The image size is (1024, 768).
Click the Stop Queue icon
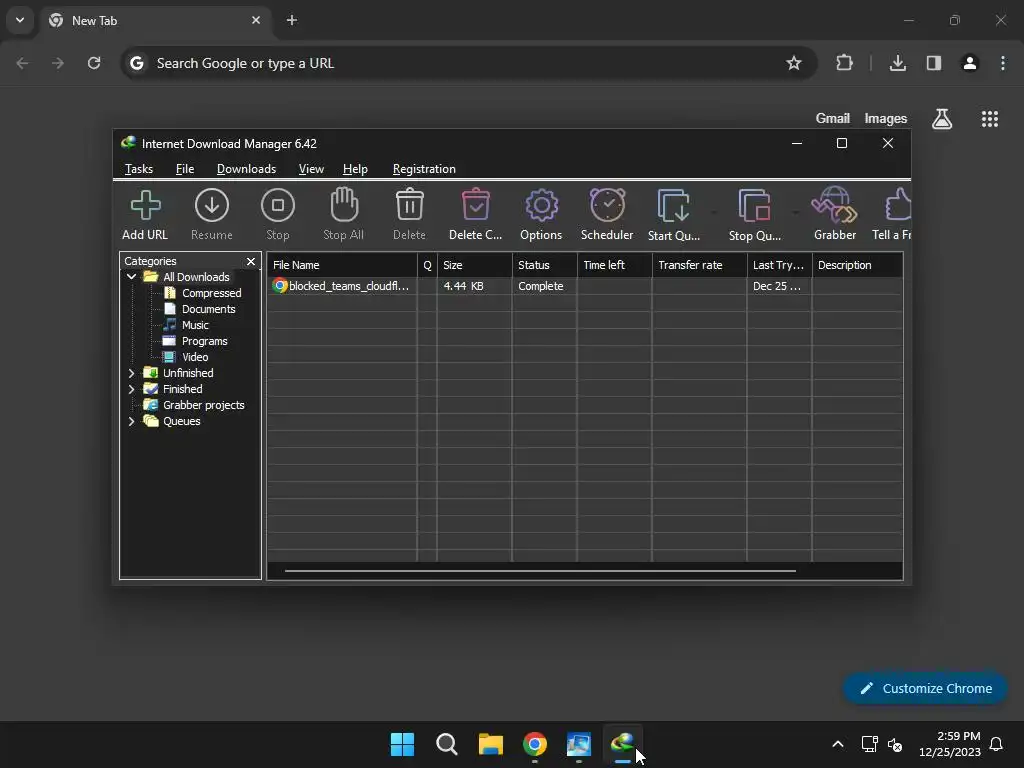coord(754,206)
